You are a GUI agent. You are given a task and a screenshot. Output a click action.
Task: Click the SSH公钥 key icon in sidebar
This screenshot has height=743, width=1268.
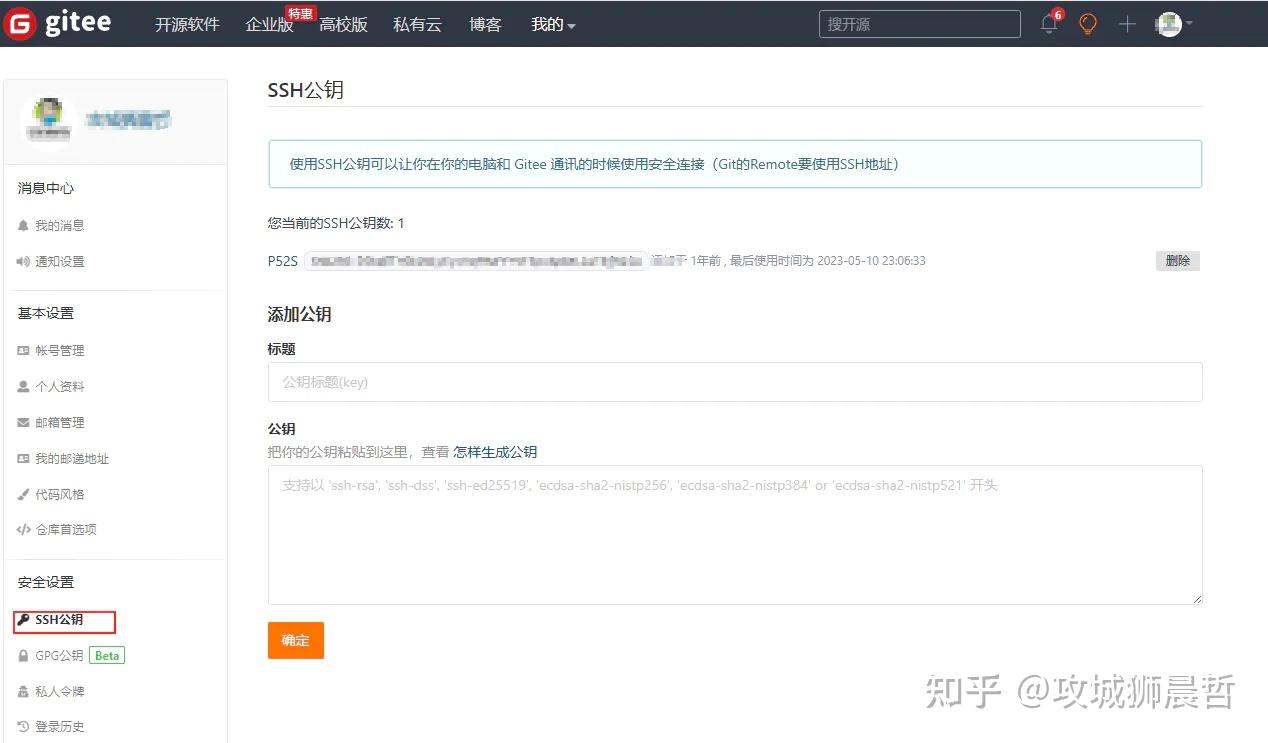click(x=25, y=620)
